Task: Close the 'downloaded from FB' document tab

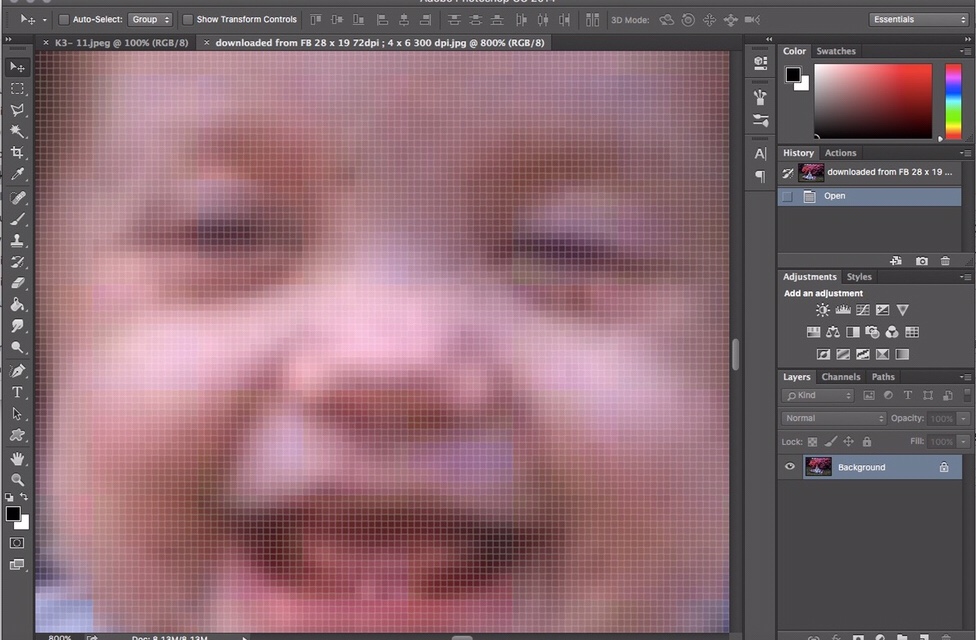Action: 207,43
